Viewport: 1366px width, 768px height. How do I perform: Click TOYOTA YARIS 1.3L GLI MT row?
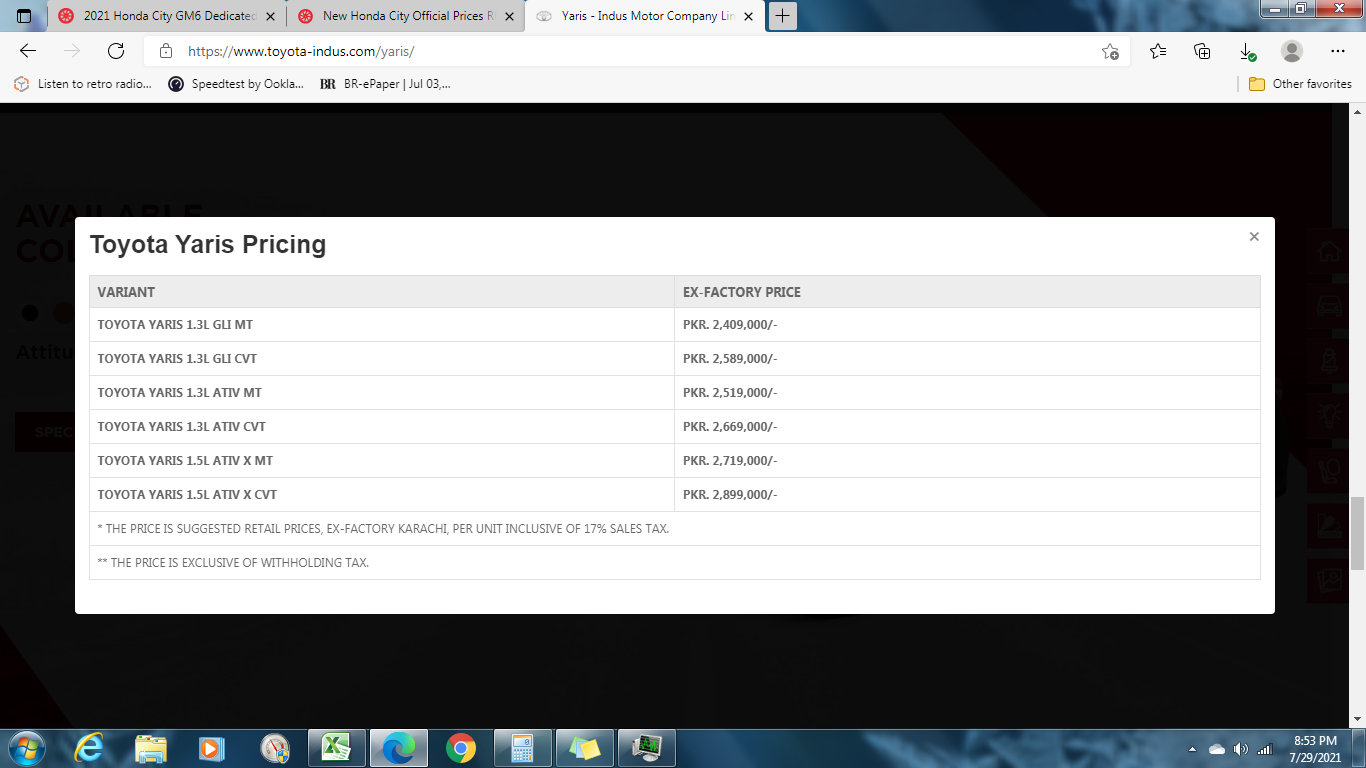point(675,324)
